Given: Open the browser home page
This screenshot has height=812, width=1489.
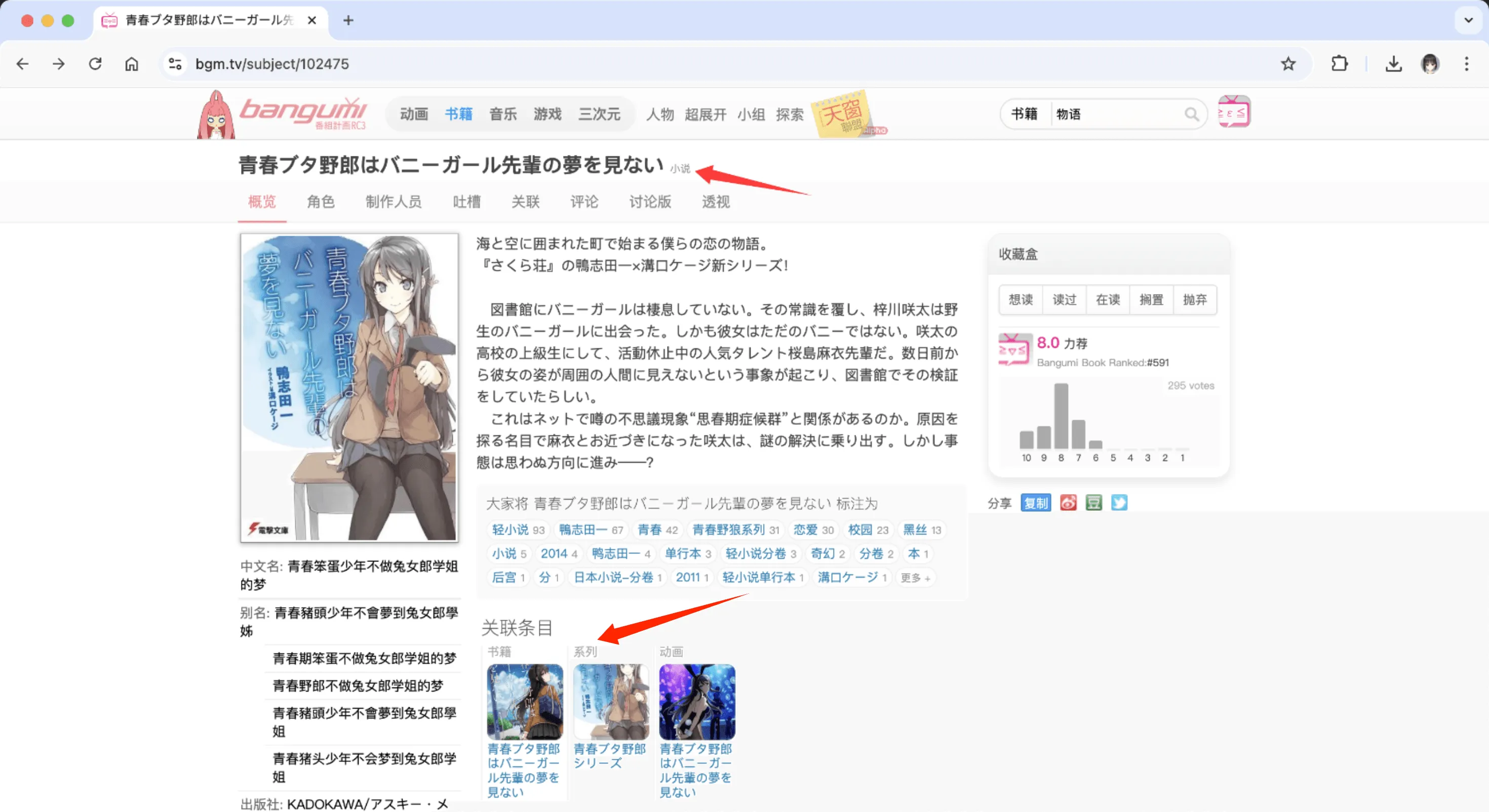Looking at the screenshot, I should pyautogui.click(x=132, y=64).
